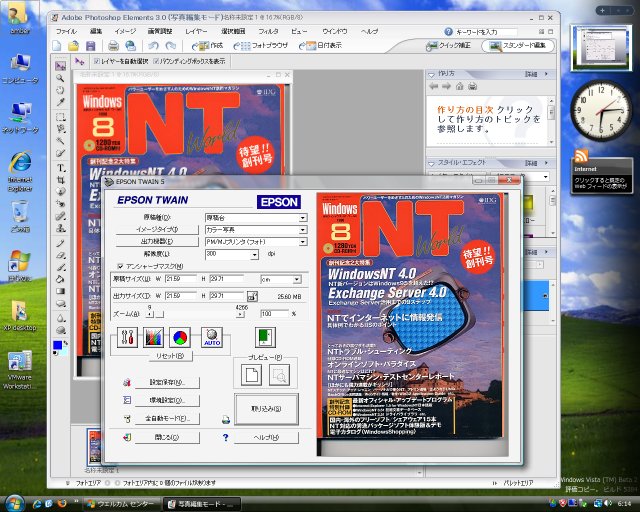Select the Crop tool
Image resolution: width=640 pixels, height=512 pixels.
60,180
